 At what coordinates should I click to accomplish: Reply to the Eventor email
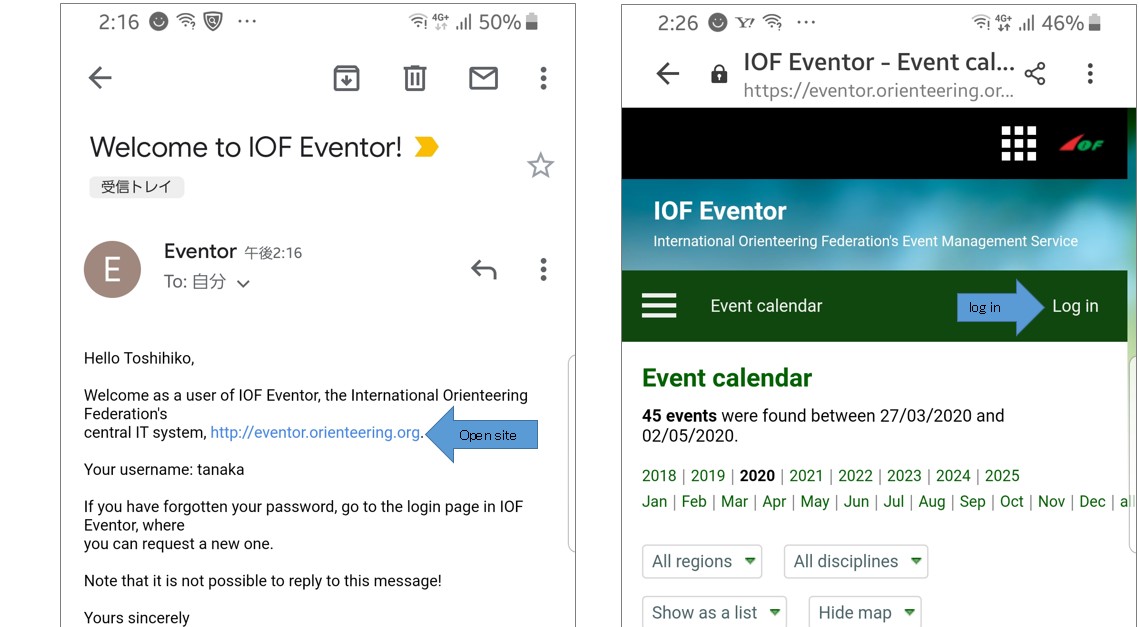[x=484, y=269]
